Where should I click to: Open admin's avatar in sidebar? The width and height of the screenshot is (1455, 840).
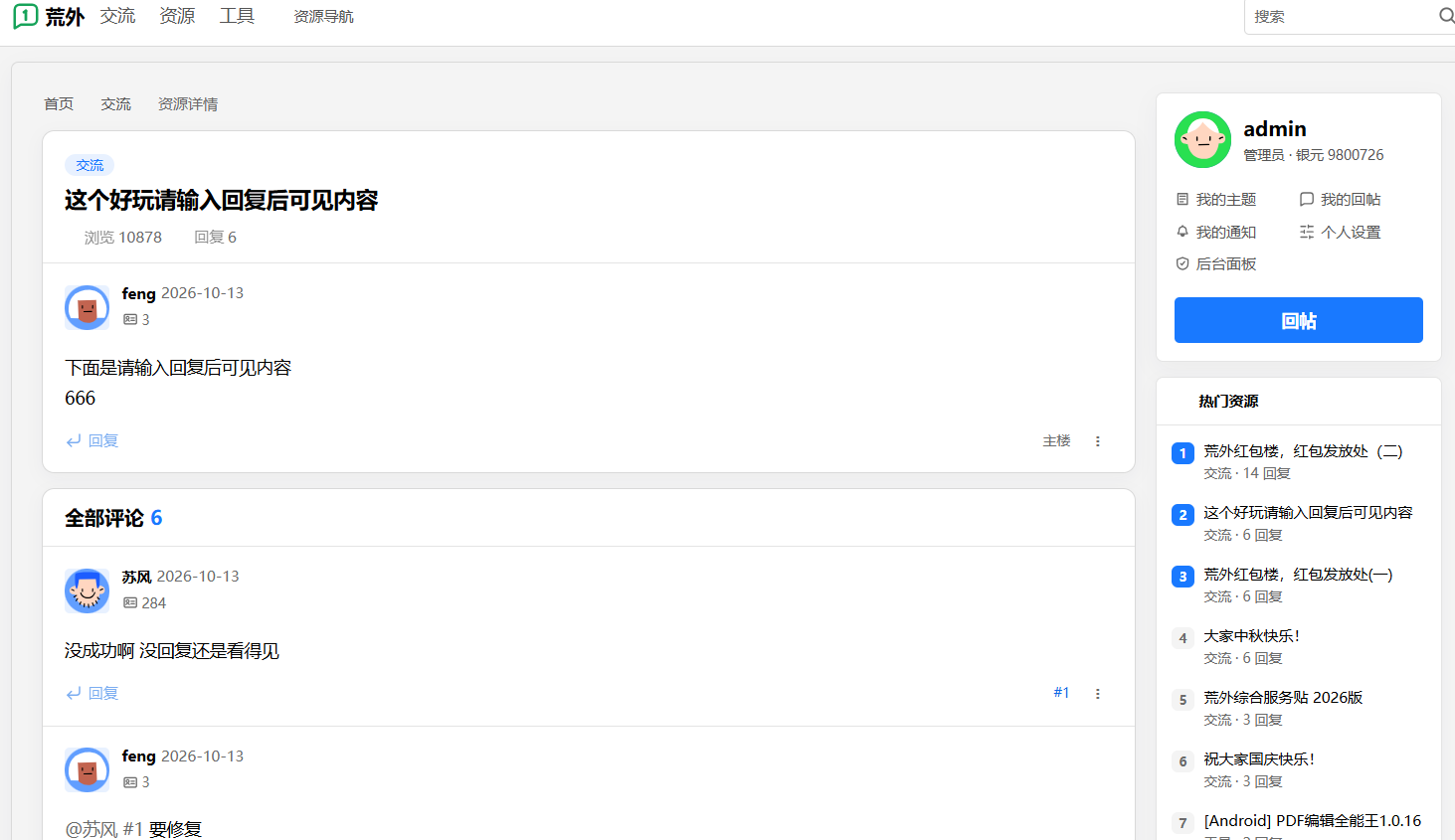pos(1202,139)
